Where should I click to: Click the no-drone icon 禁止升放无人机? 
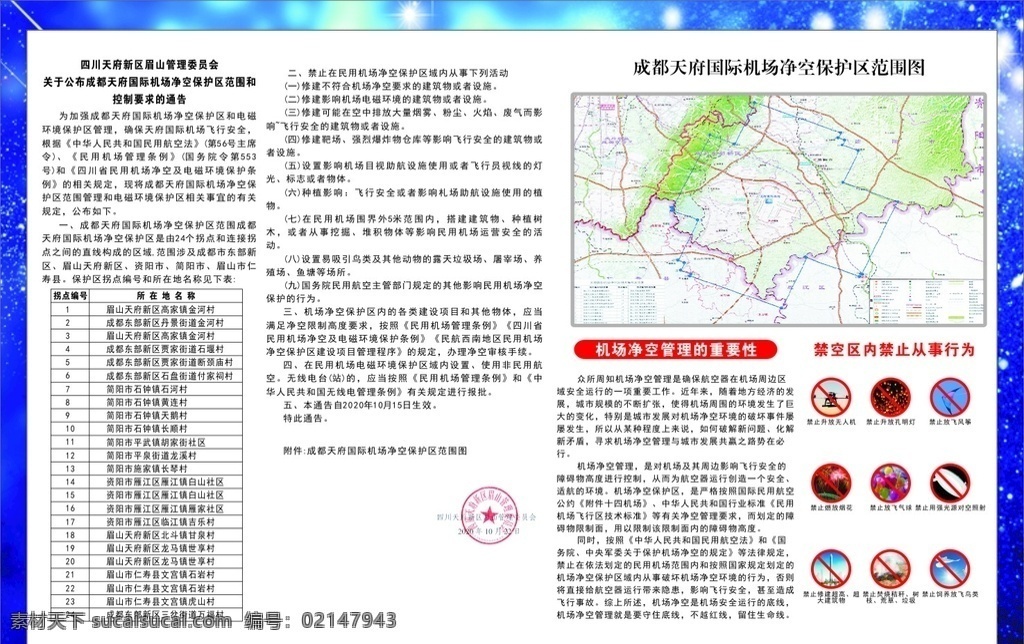tap(831, 397)
